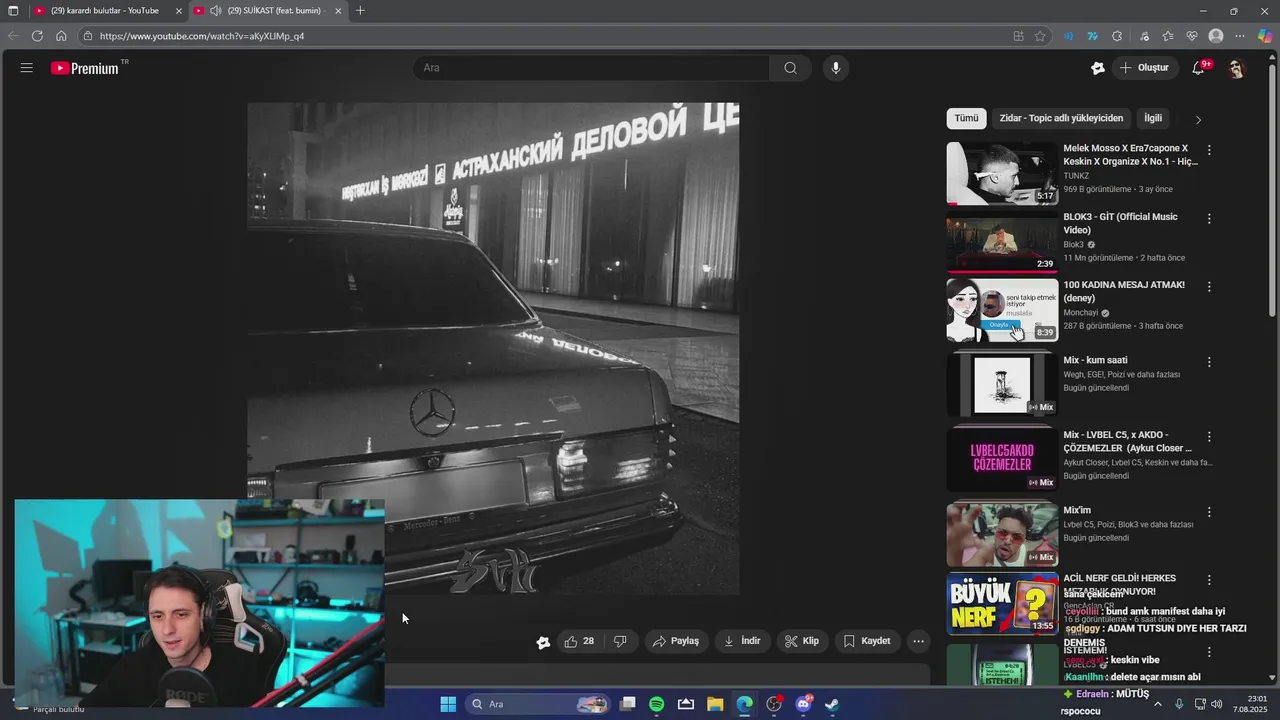Switch to SUİKAST (feat. bumin) tab
The height and width of the screenshot is (720, 1280).
click(267, 11)
